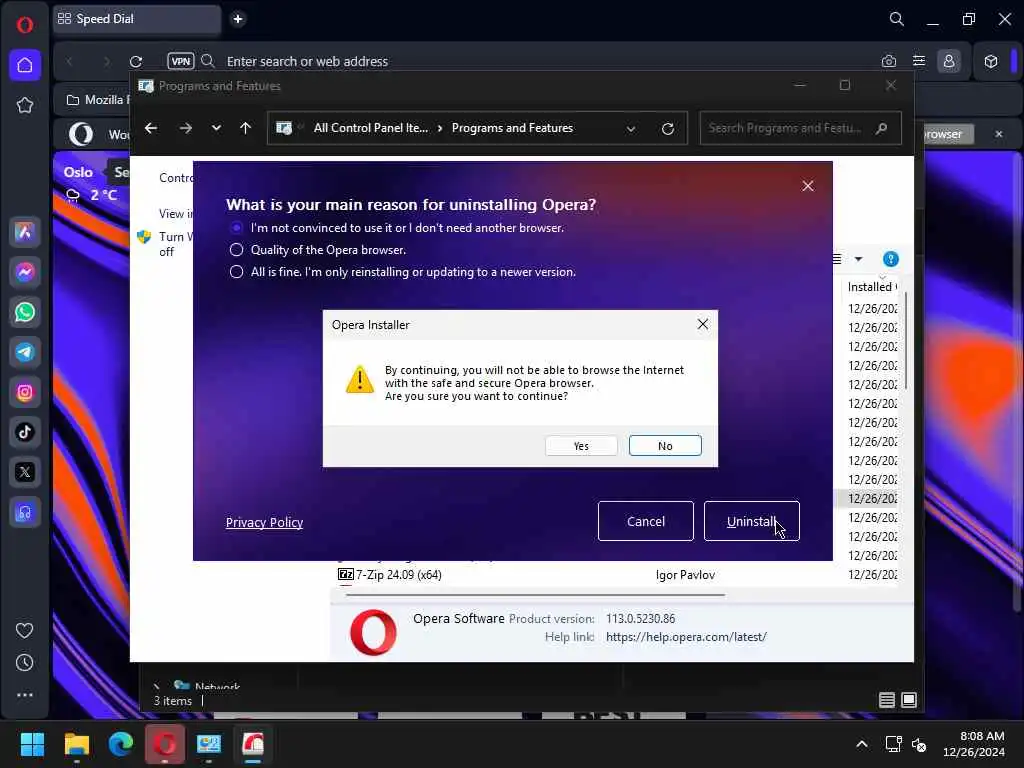Open Bookmarks star in Opera sidebar
Viewport: 1024px width, 768px height.
[x=25, y=105]
